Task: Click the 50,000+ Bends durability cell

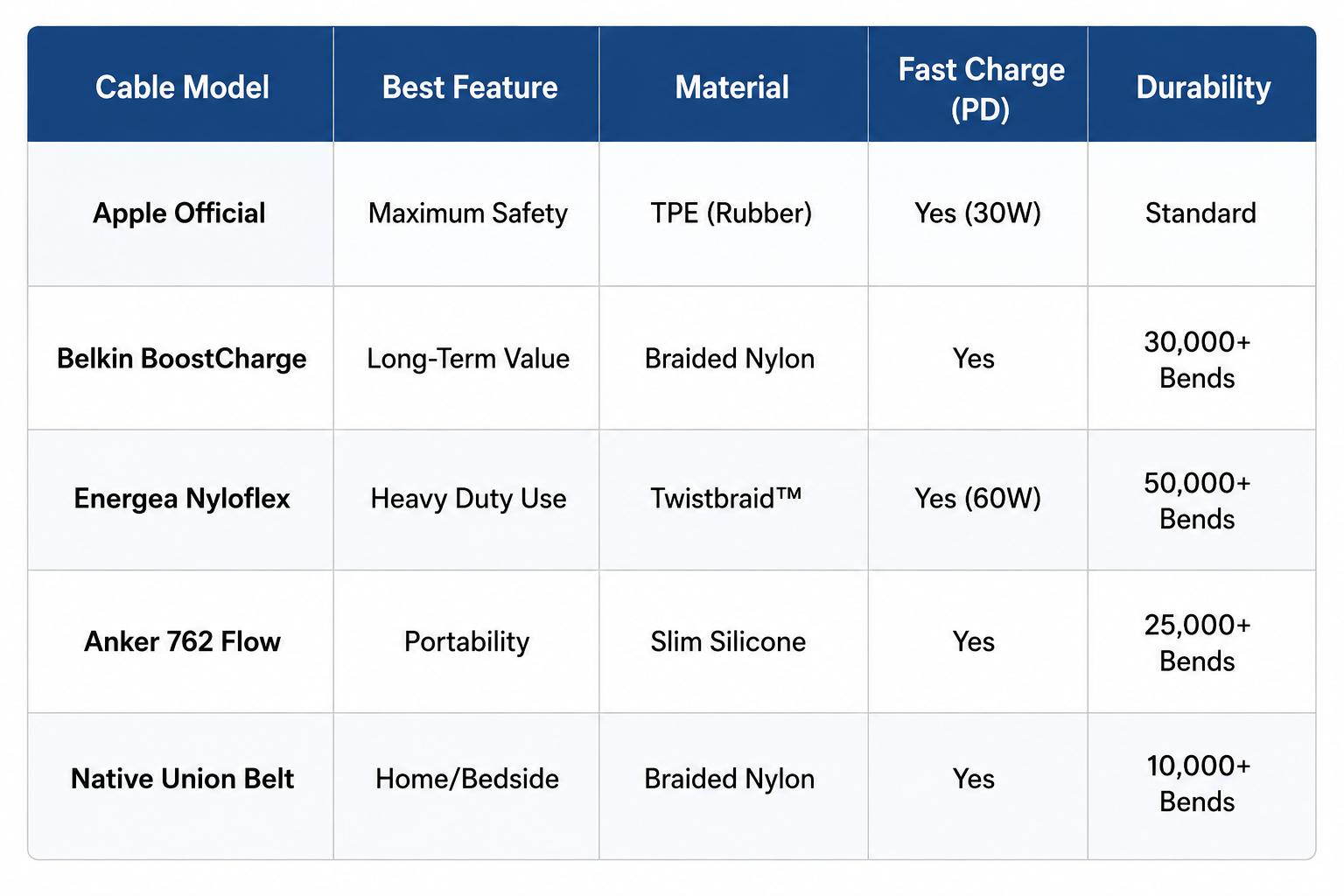Action: click(x=1202, y=500)
